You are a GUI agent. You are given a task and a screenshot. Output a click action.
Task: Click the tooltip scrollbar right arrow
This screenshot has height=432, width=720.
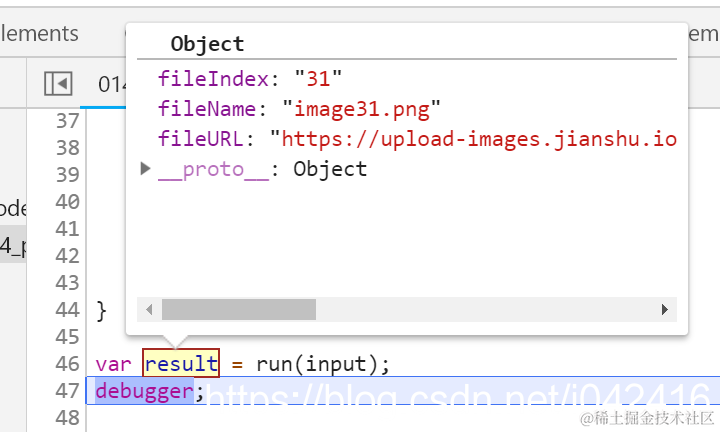point(664,309)
